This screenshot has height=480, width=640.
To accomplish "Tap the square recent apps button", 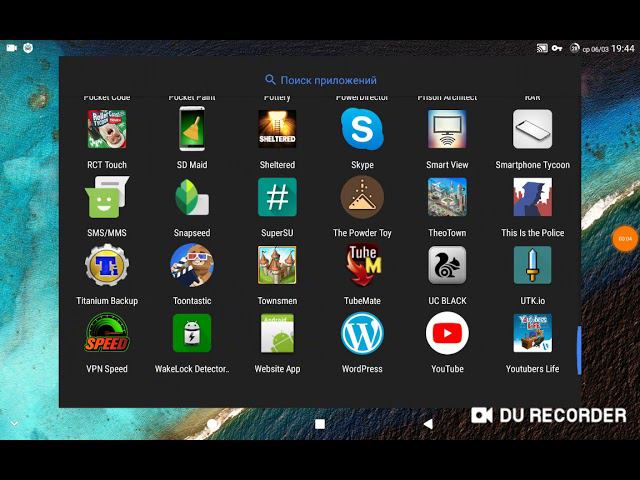I will [320, 424].
